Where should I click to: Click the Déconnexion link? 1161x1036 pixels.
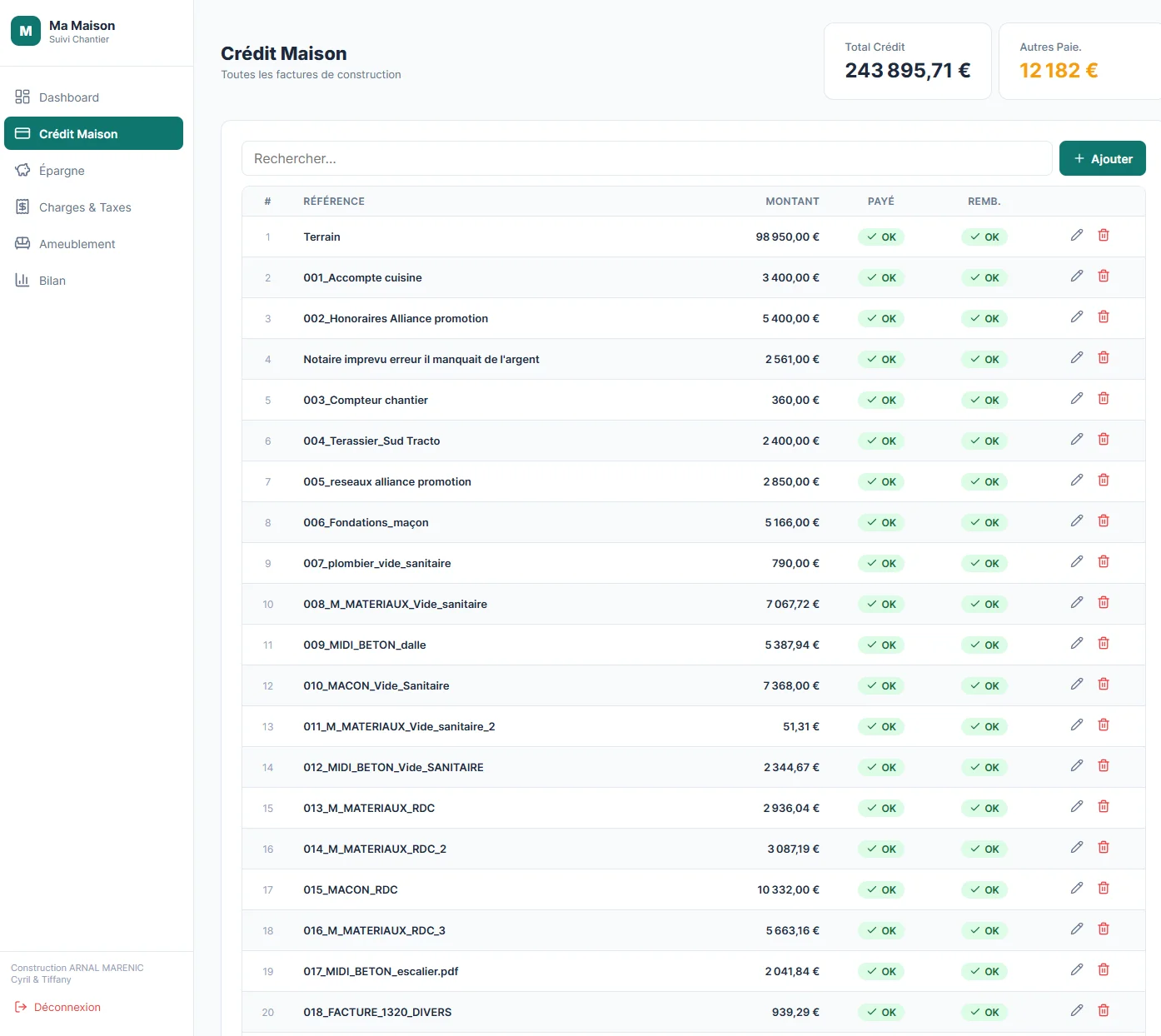67,1008
